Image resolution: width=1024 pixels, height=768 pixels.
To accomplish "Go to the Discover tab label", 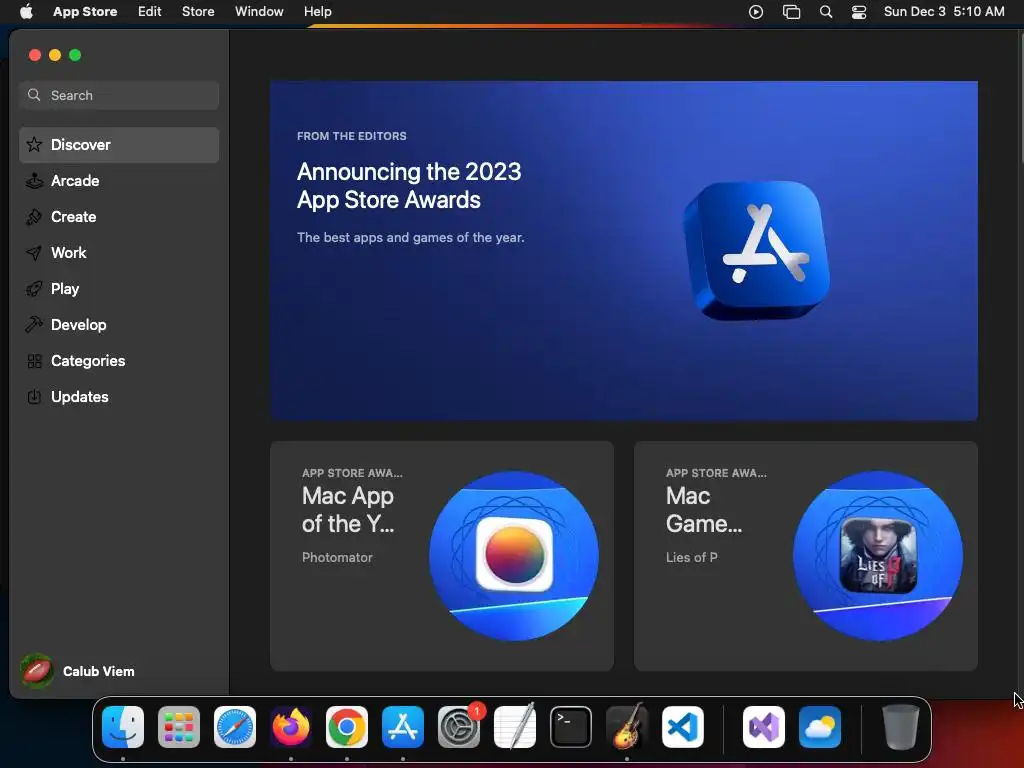I will 80,144.
